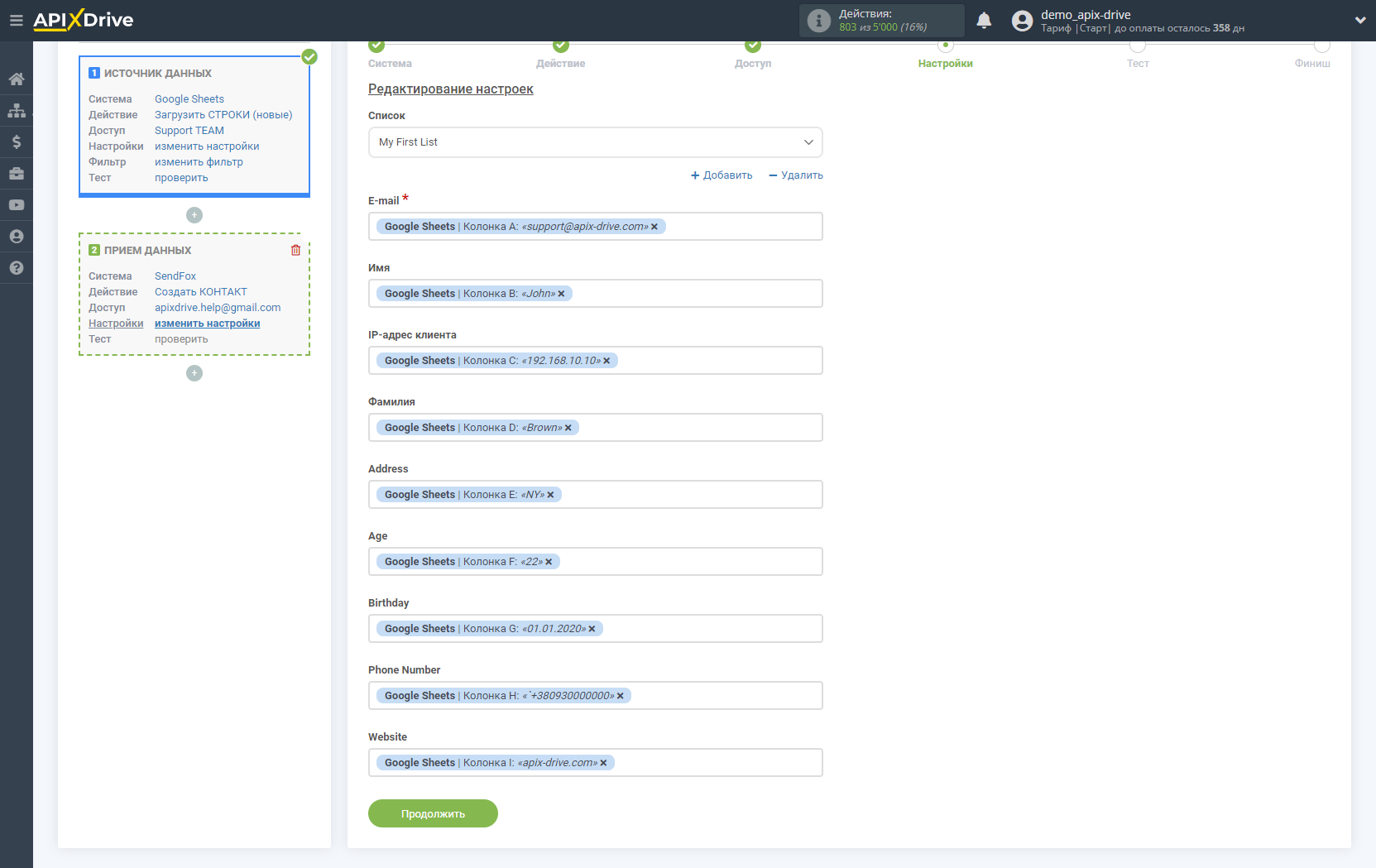
Task: Add a block with plus below data source
Action: coord(194,215)
